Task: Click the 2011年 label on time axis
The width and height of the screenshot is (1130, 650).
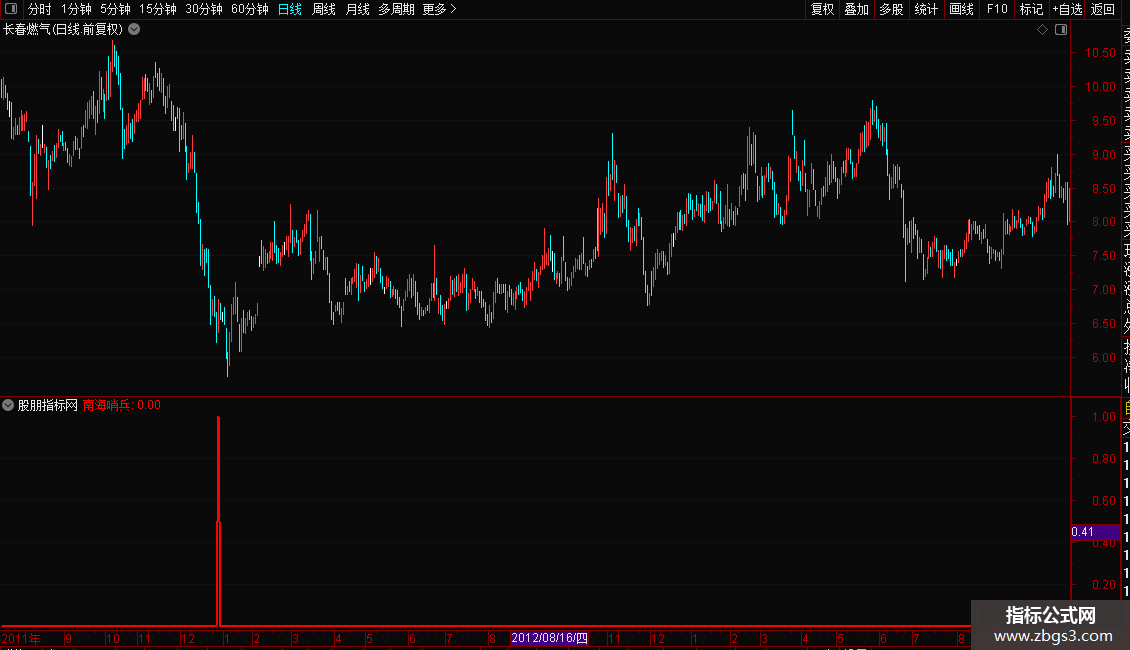Action: [21, 638]
